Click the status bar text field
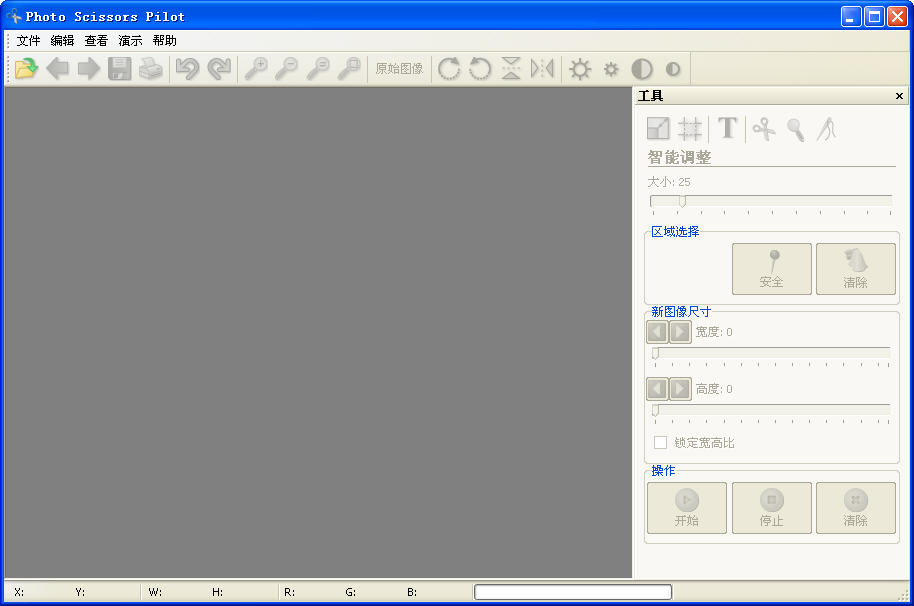Screen dimensions: 914x606 573,592
